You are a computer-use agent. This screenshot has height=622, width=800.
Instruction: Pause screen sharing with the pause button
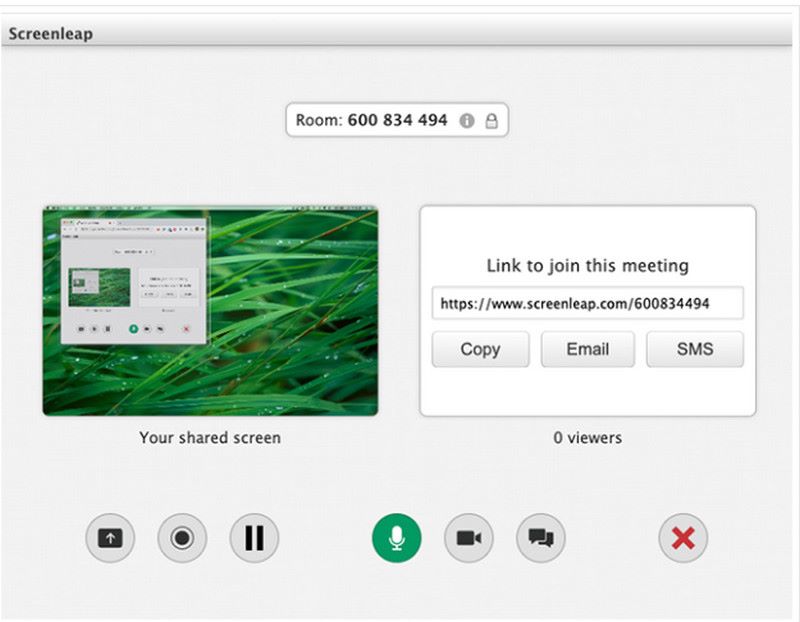pos(254,538)
